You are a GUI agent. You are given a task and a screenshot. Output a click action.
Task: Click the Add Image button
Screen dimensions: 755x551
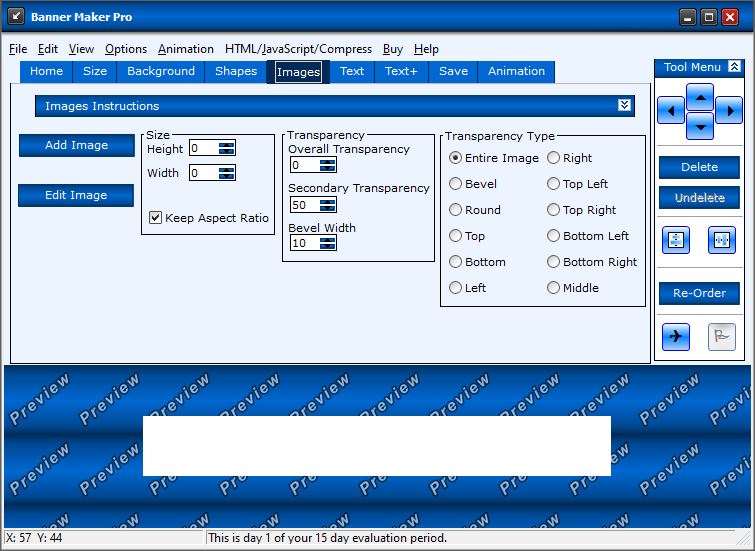click(x=77, y=145)
